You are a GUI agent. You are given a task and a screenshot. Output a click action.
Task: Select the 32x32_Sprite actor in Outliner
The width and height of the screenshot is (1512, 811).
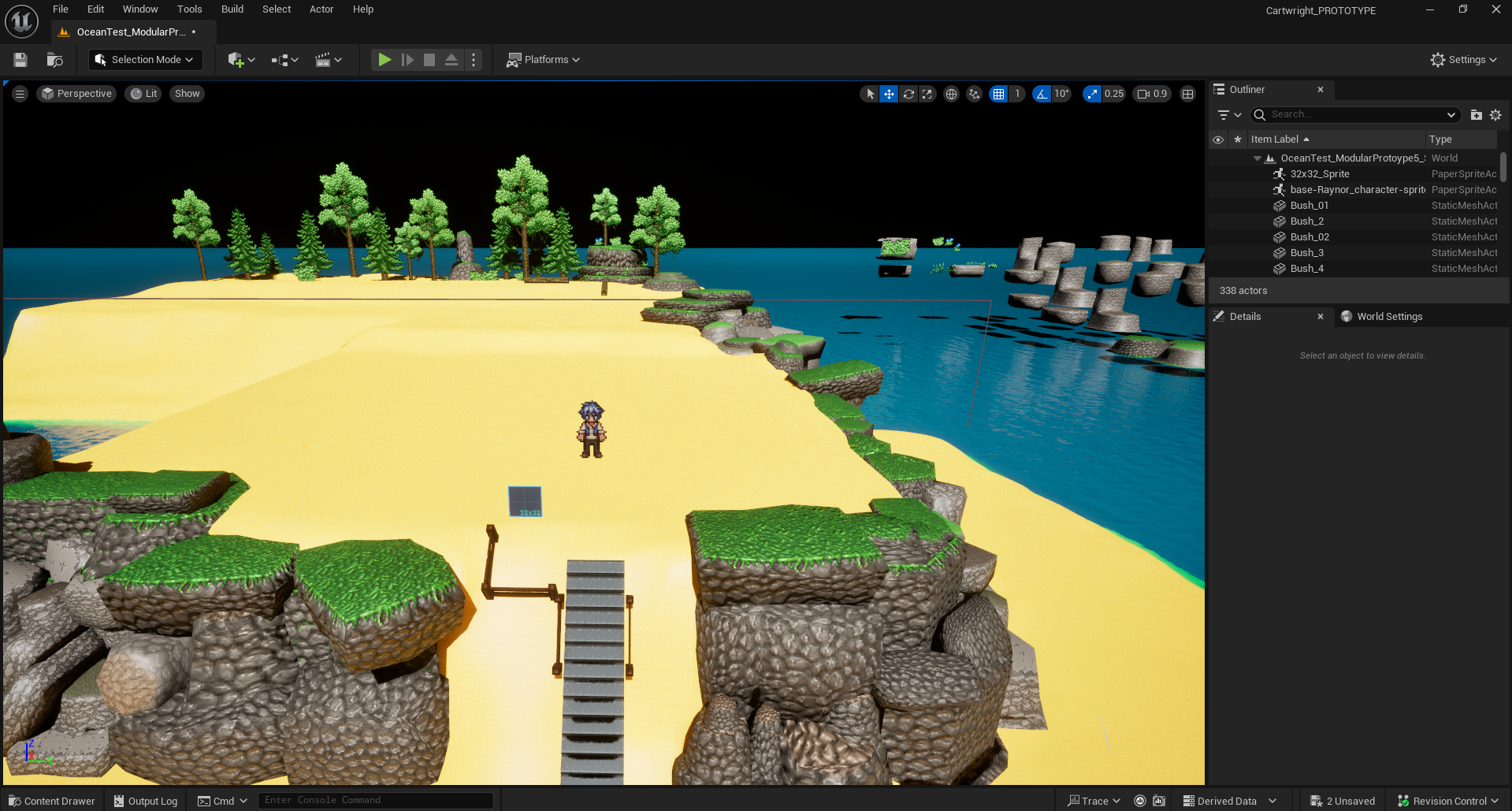1354,174
